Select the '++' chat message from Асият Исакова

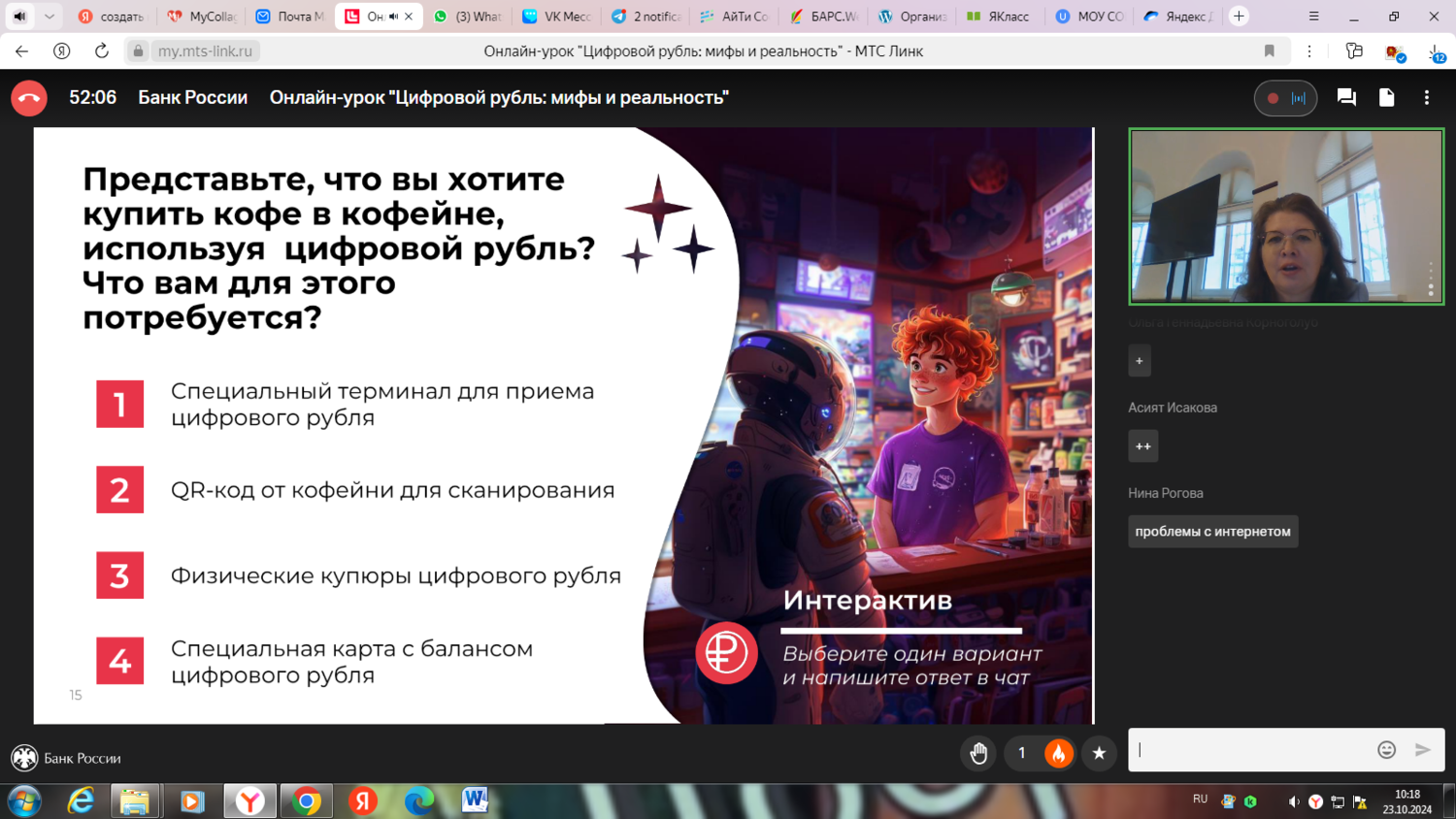click(1142, 446)
